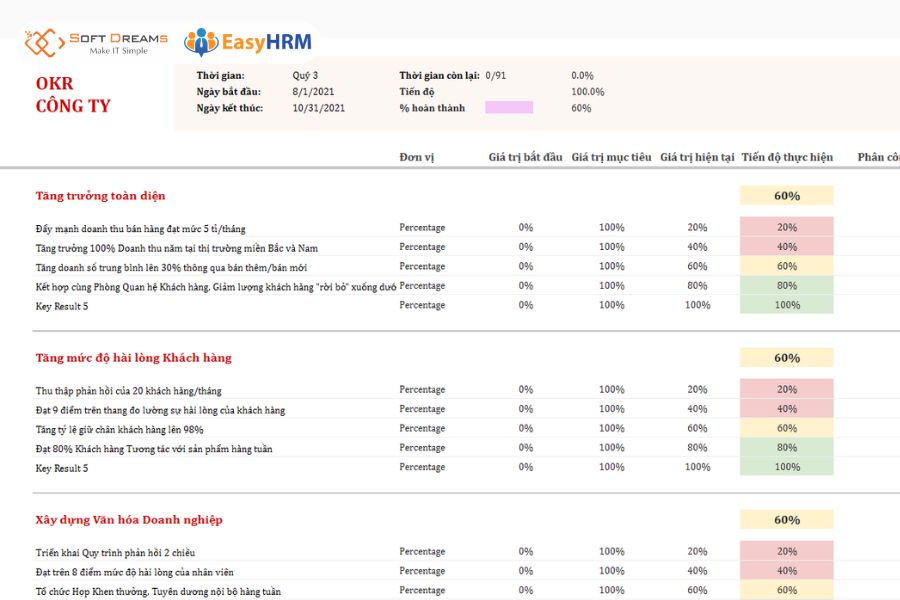The height and width of the screenshot is (600, 900).
Task: Select green 80% progress of 'Kết hợp cùng Phòng' row
Action: click(786, 285)
